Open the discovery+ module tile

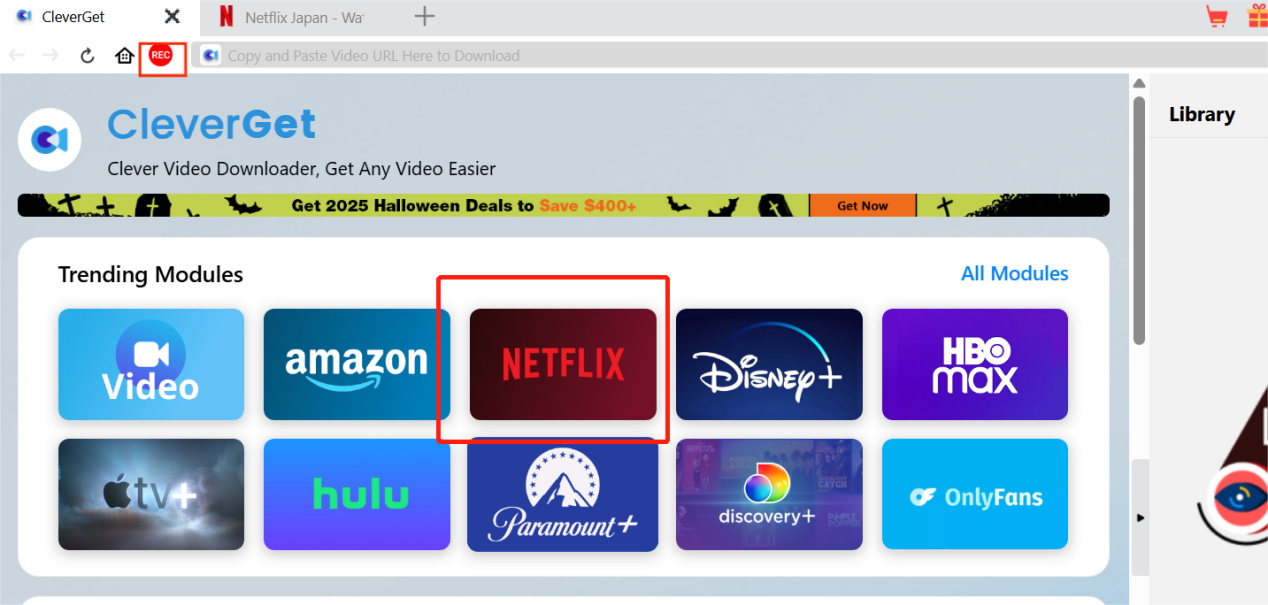tap(769, 494)
